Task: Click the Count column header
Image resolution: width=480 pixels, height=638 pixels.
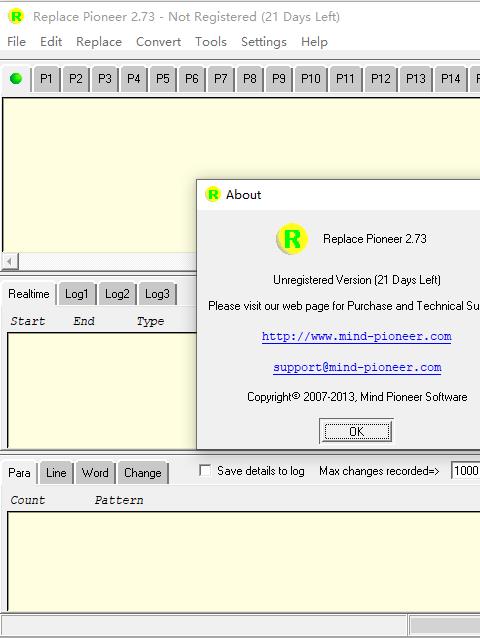Action: coord(28,500)
